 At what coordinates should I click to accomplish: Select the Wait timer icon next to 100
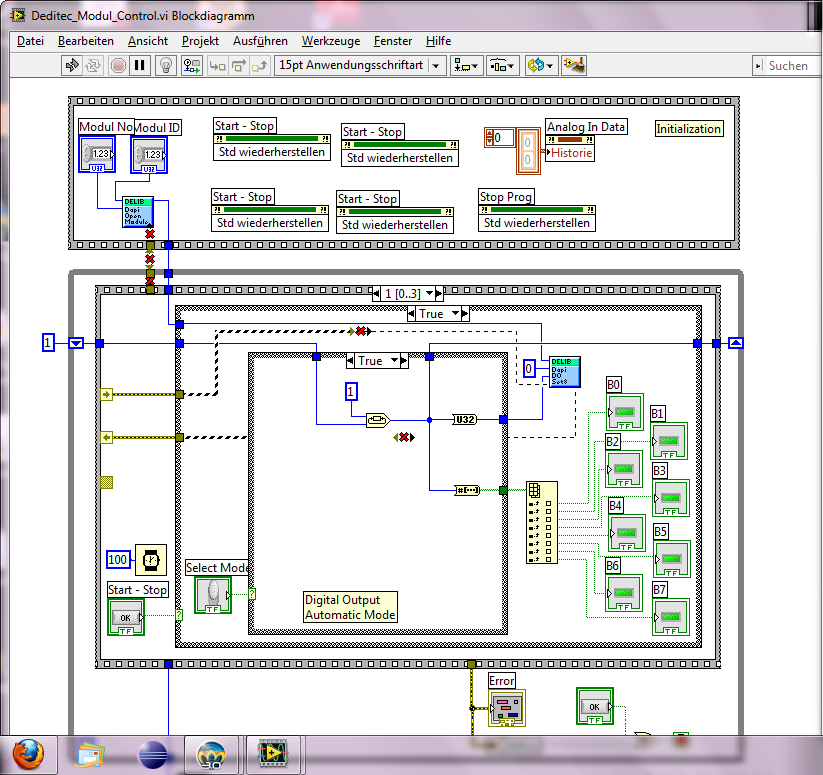click(x=152, y=558)
